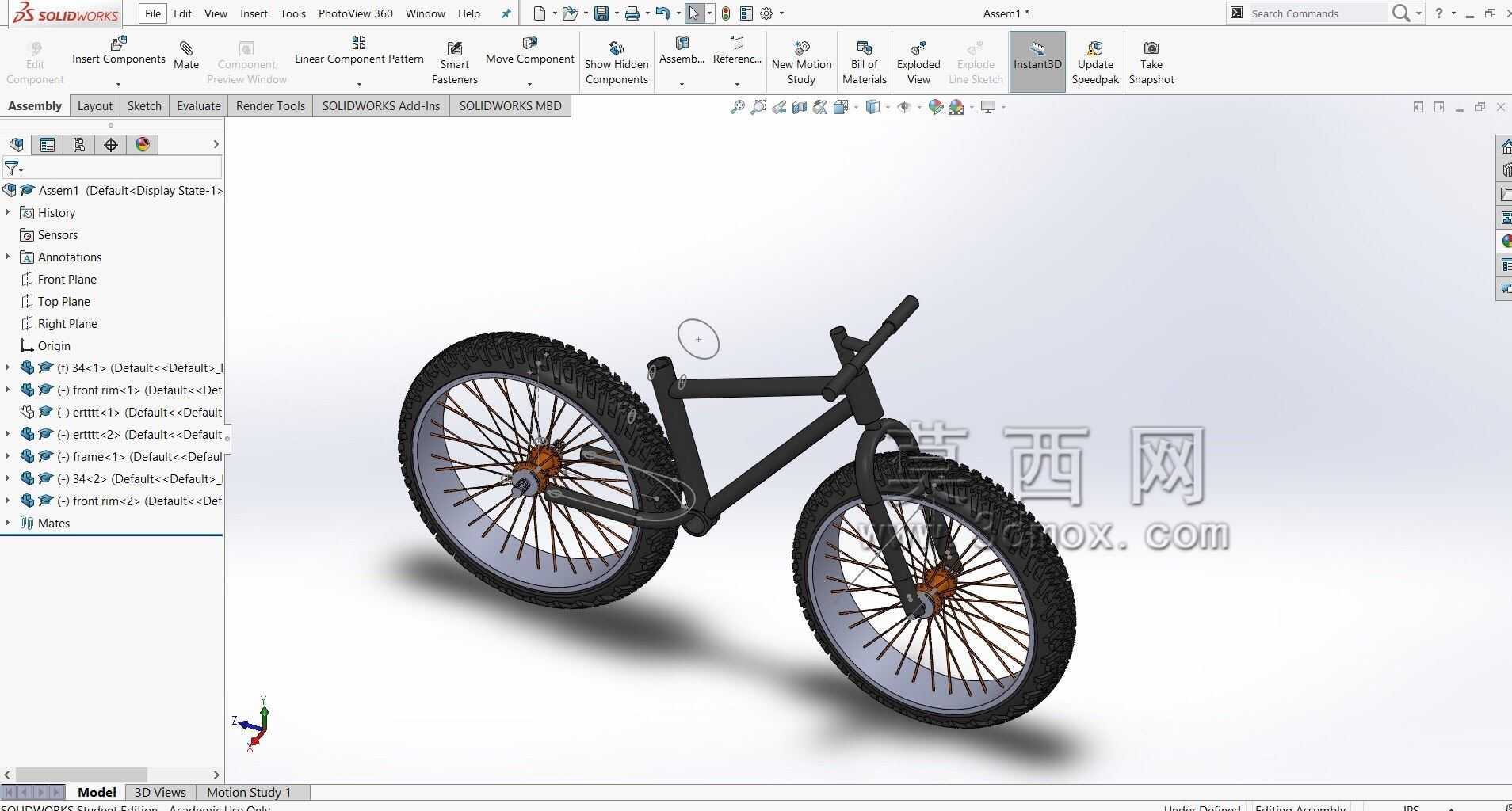
Task: Select the Sensors tree item
Action: pyautogui.click(x=48, y=234)
